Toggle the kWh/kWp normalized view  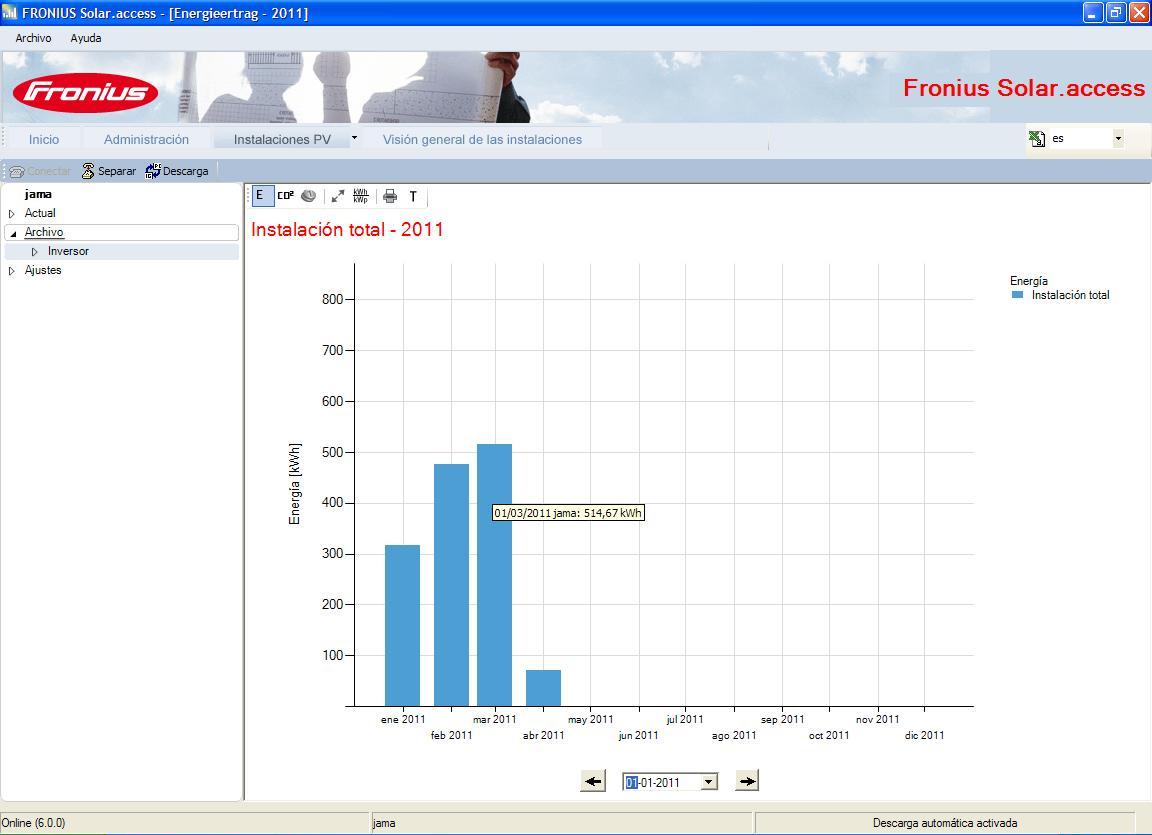point(361,195)
